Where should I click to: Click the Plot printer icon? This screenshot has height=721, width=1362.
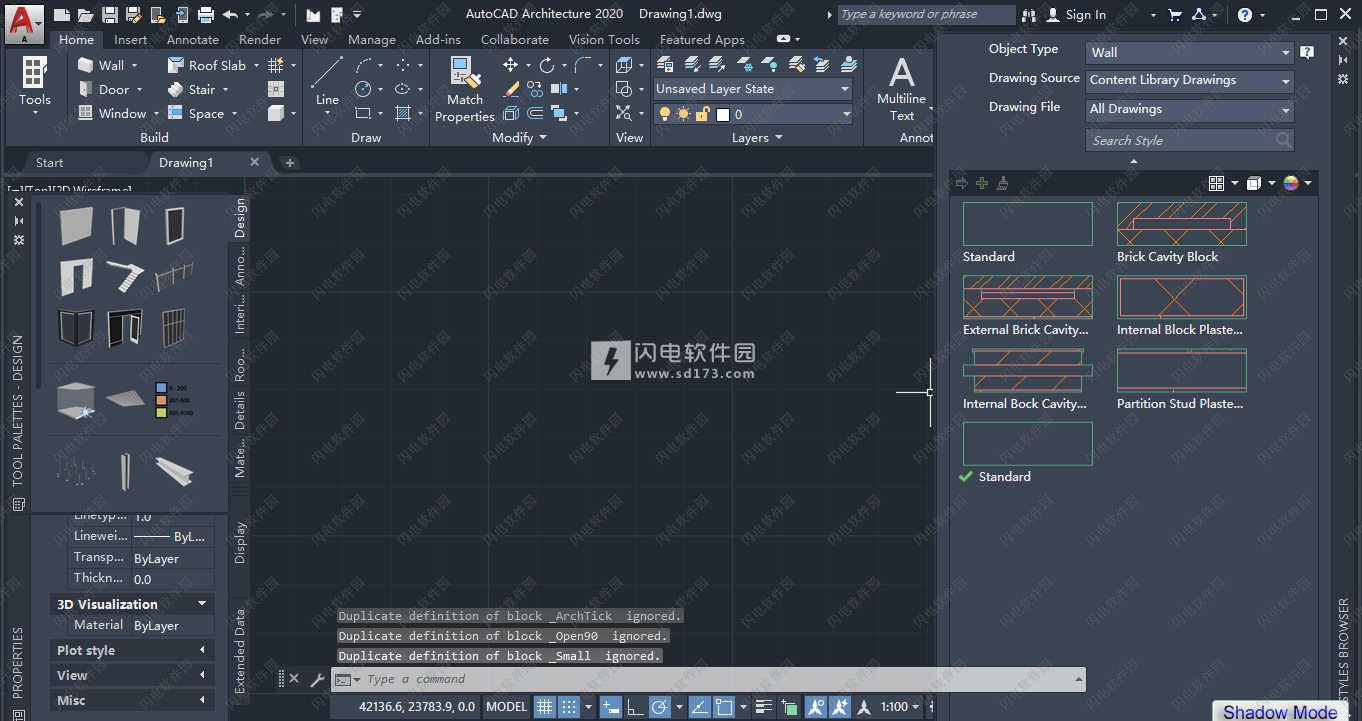(206, 15)
